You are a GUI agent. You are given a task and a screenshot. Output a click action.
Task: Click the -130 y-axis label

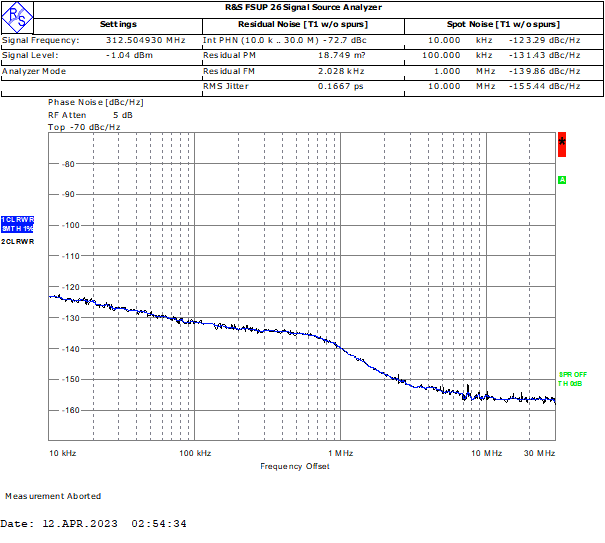tap(71, 318)
